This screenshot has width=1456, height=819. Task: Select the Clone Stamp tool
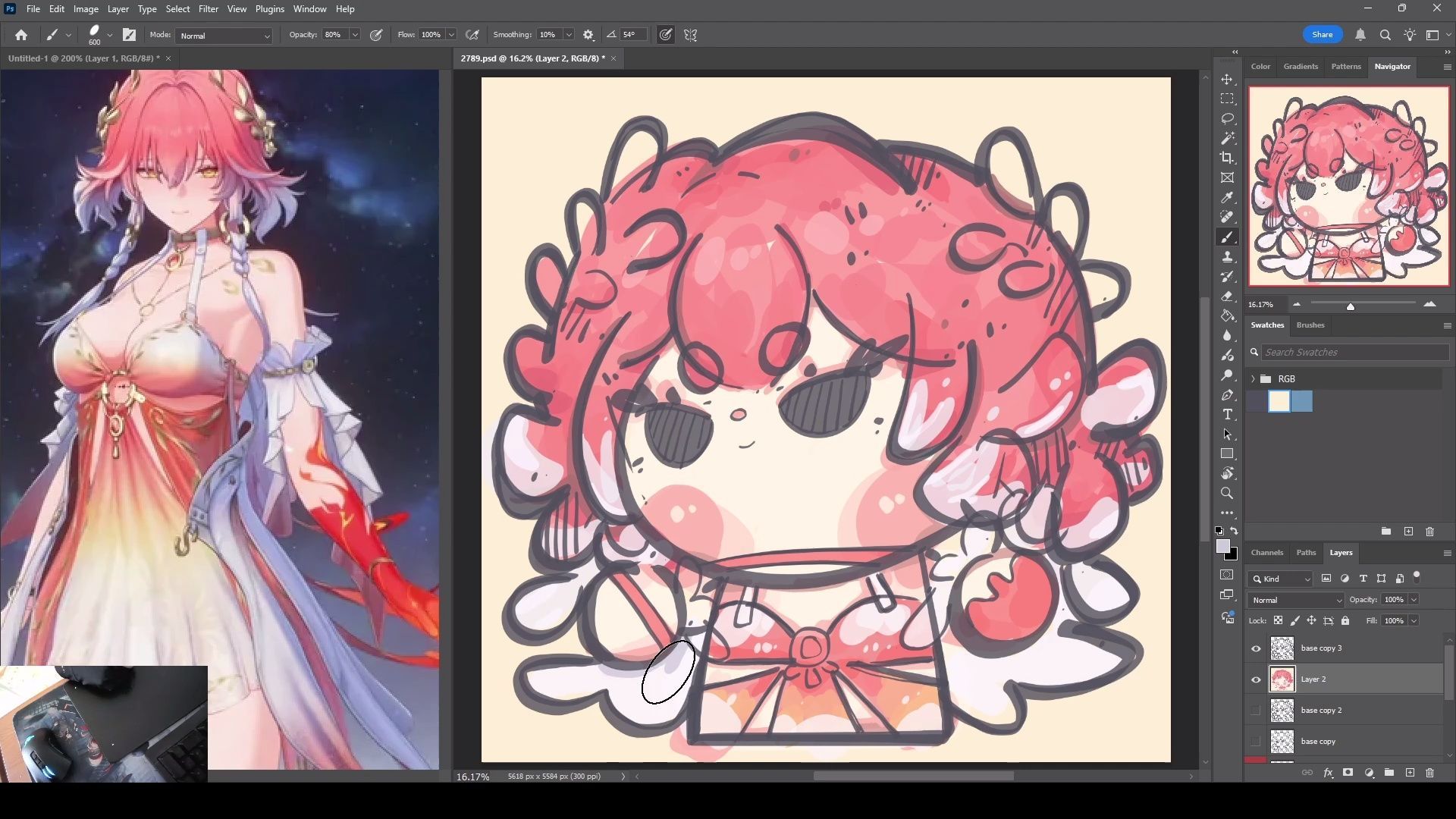[x=1227, y=257]
